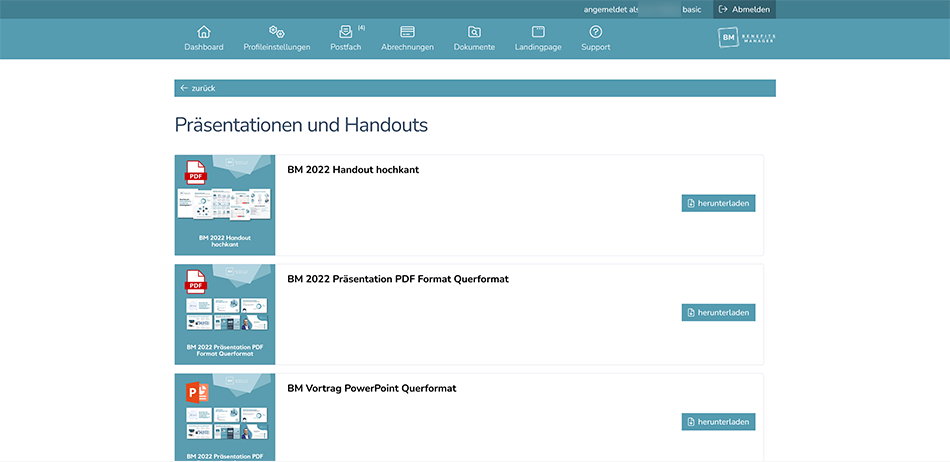This screenshot has height=462, width=950.
Task: Click the Abrechnungen card icon
Action: (x=407, y=32)
